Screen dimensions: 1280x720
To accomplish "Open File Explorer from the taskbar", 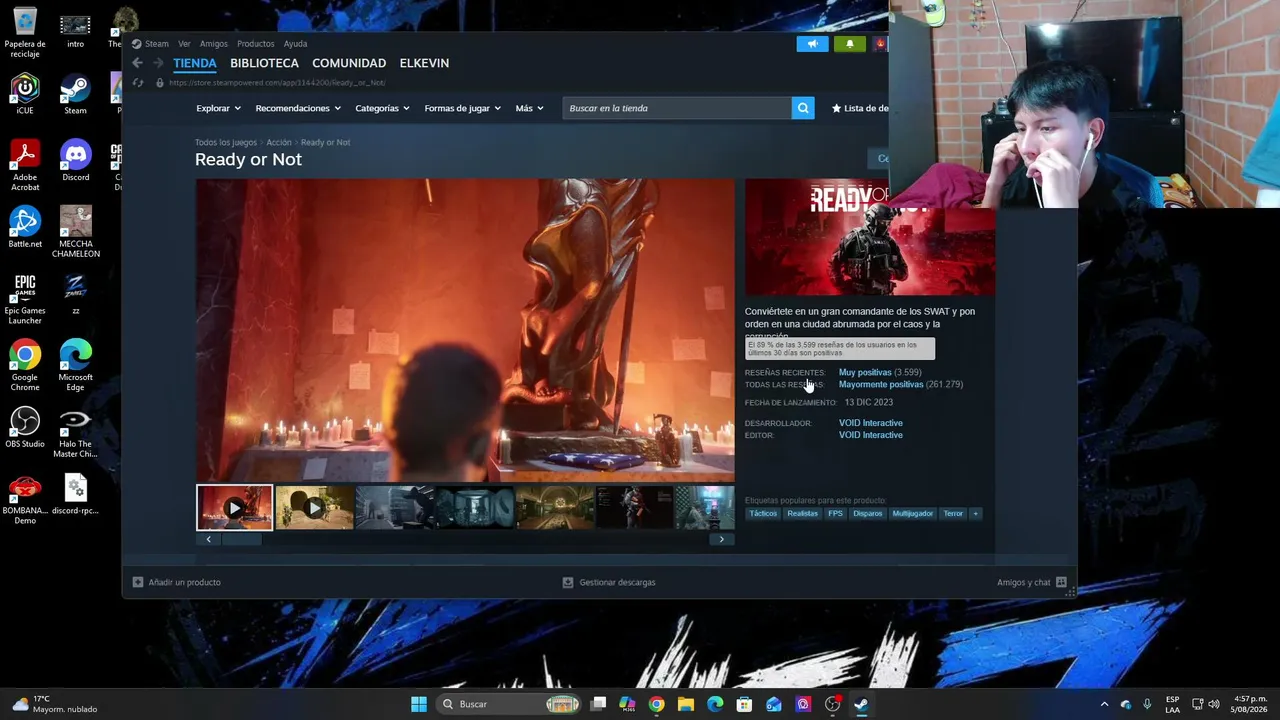I will [x=686, y=704].
